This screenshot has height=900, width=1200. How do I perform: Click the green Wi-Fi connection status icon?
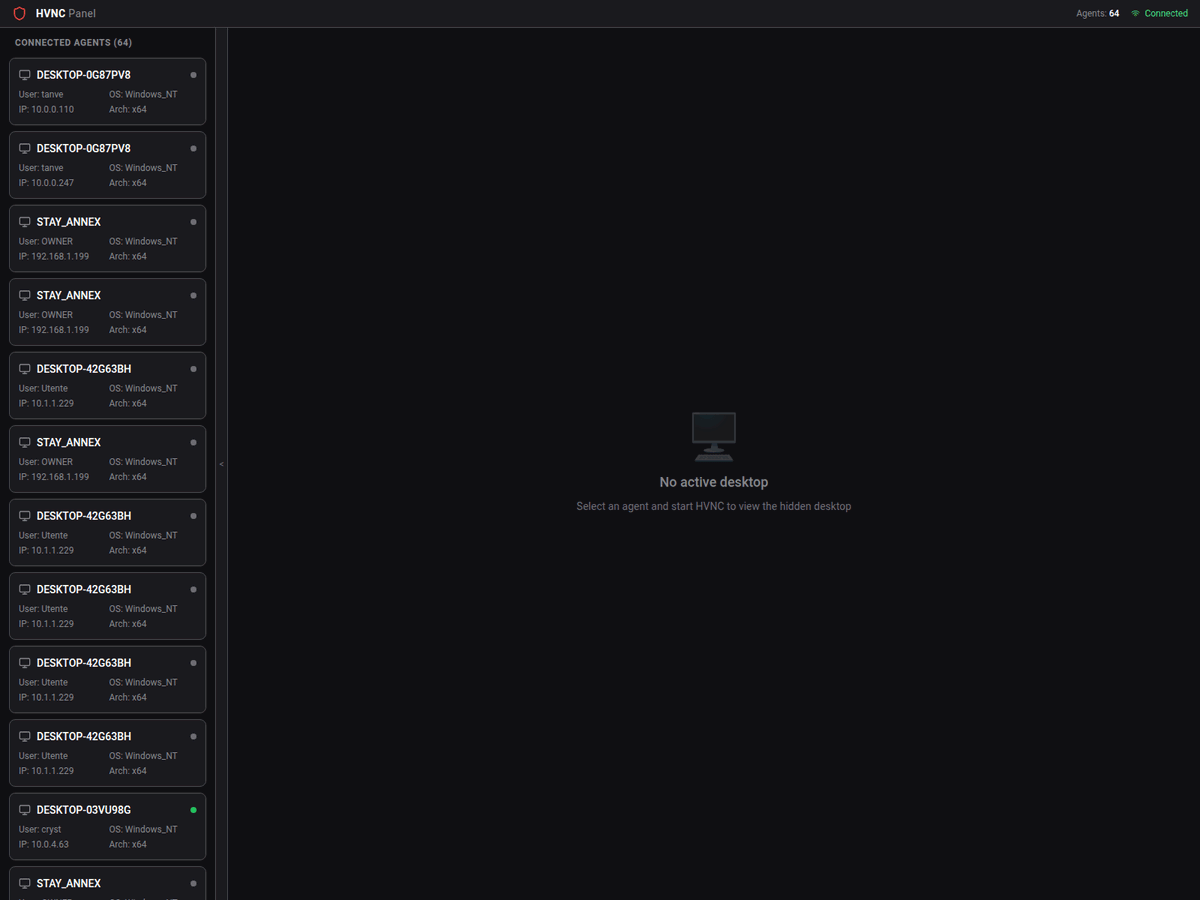1135,14
